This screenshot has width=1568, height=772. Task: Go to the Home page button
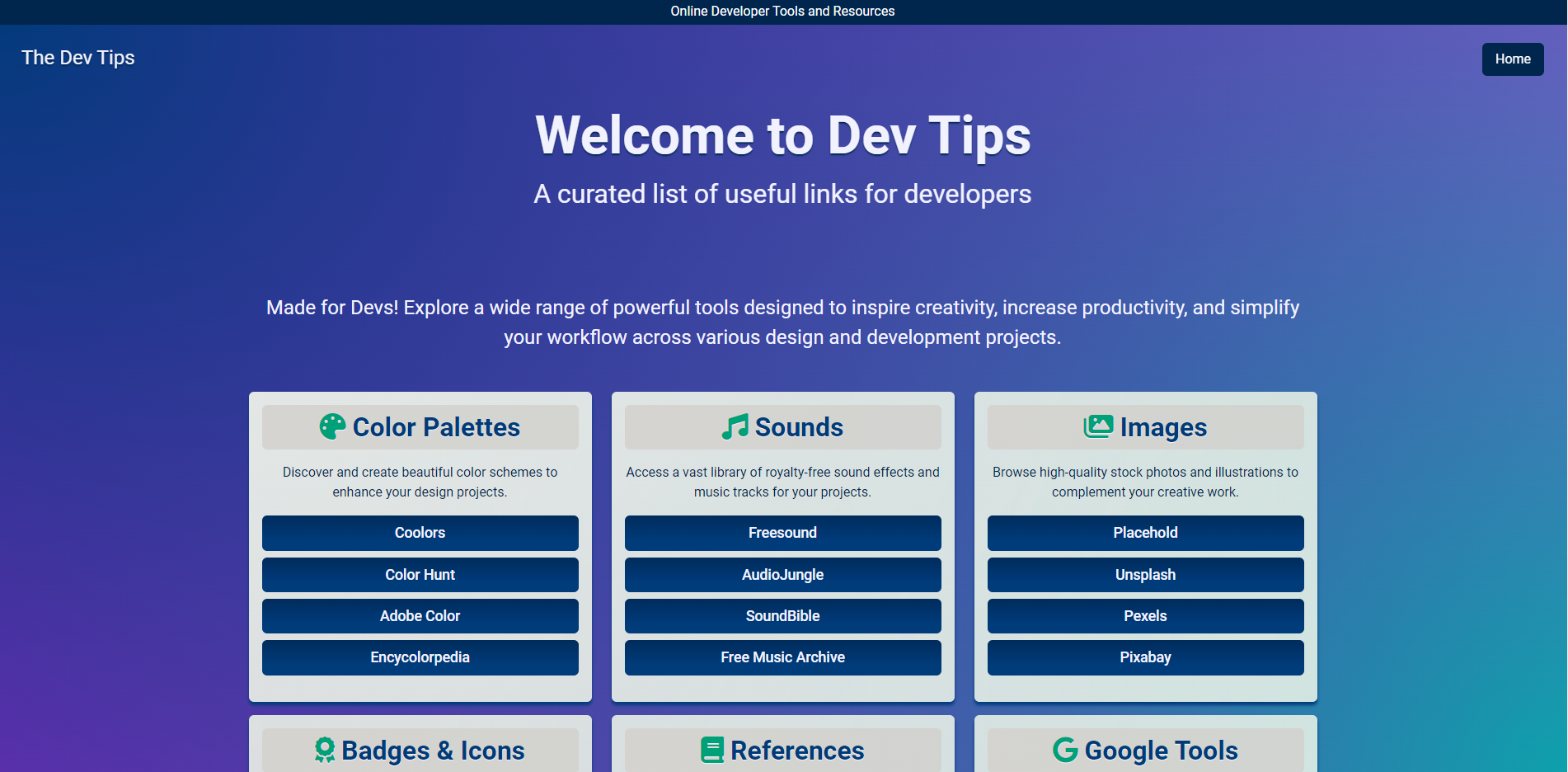[1513, 59]
